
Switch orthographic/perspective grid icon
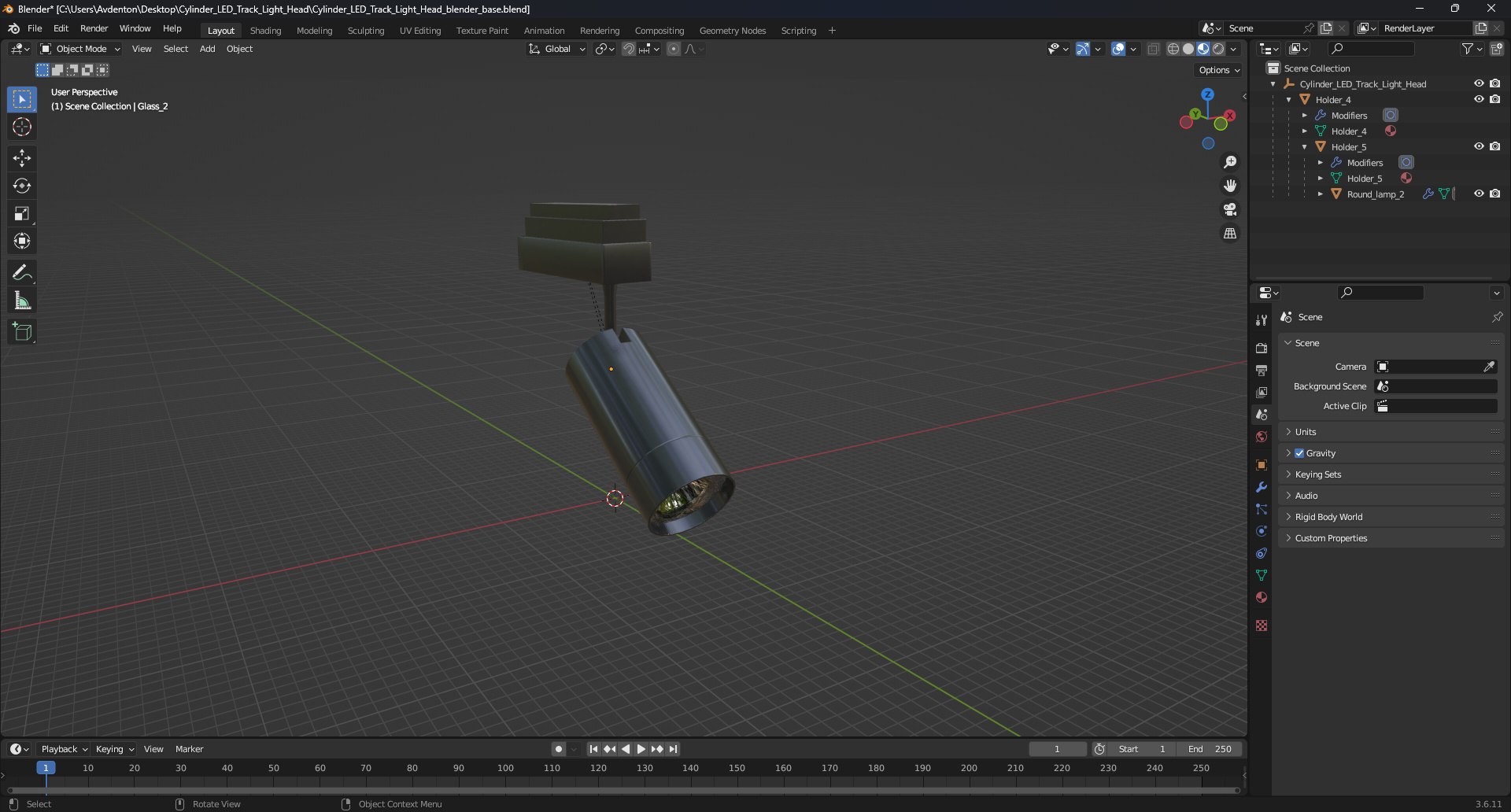pyautogui.click(x=1230, y=234)
